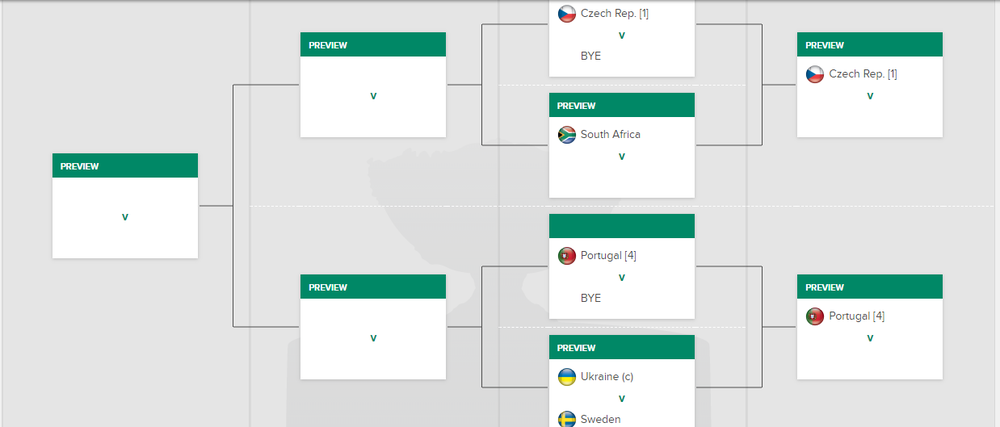Viewport: 1000px width, 427px height.
Task: Click the Ukraine flag icon
Action: [566, 377]
